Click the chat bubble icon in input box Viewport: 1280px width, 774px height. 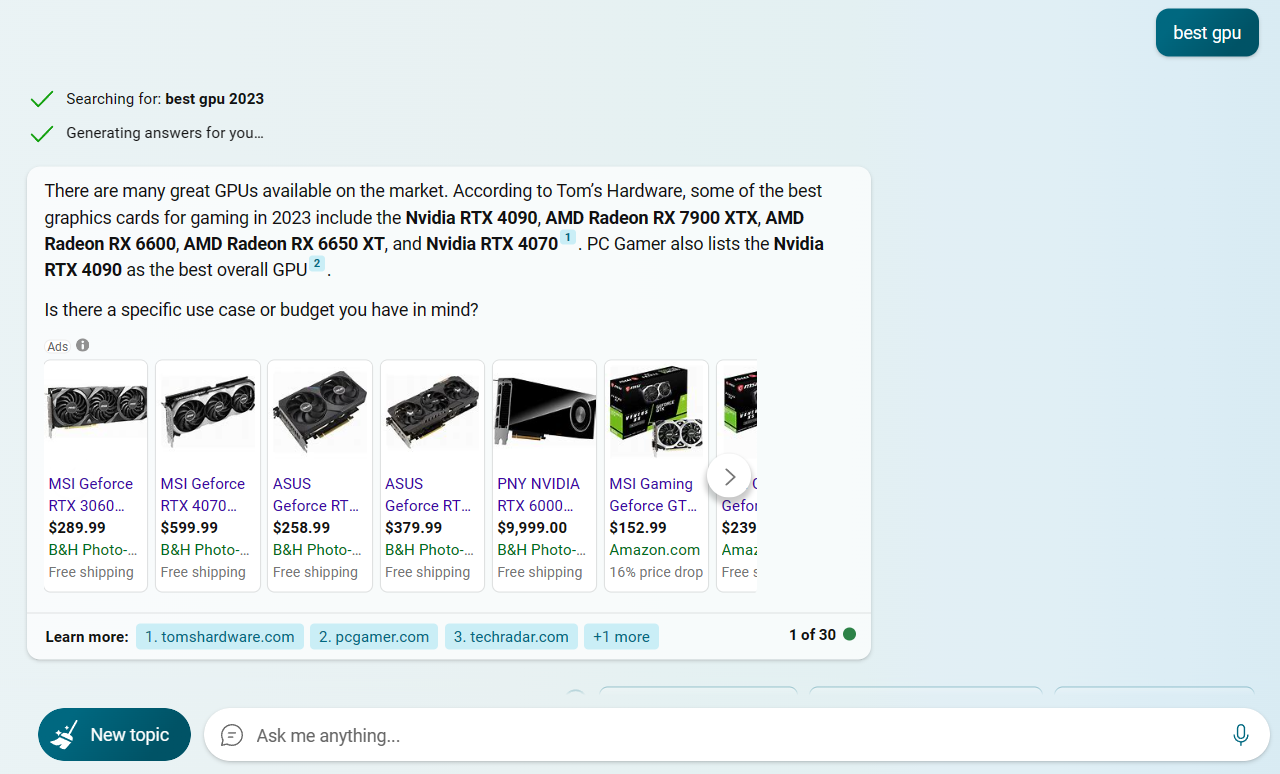pos(232,735)
